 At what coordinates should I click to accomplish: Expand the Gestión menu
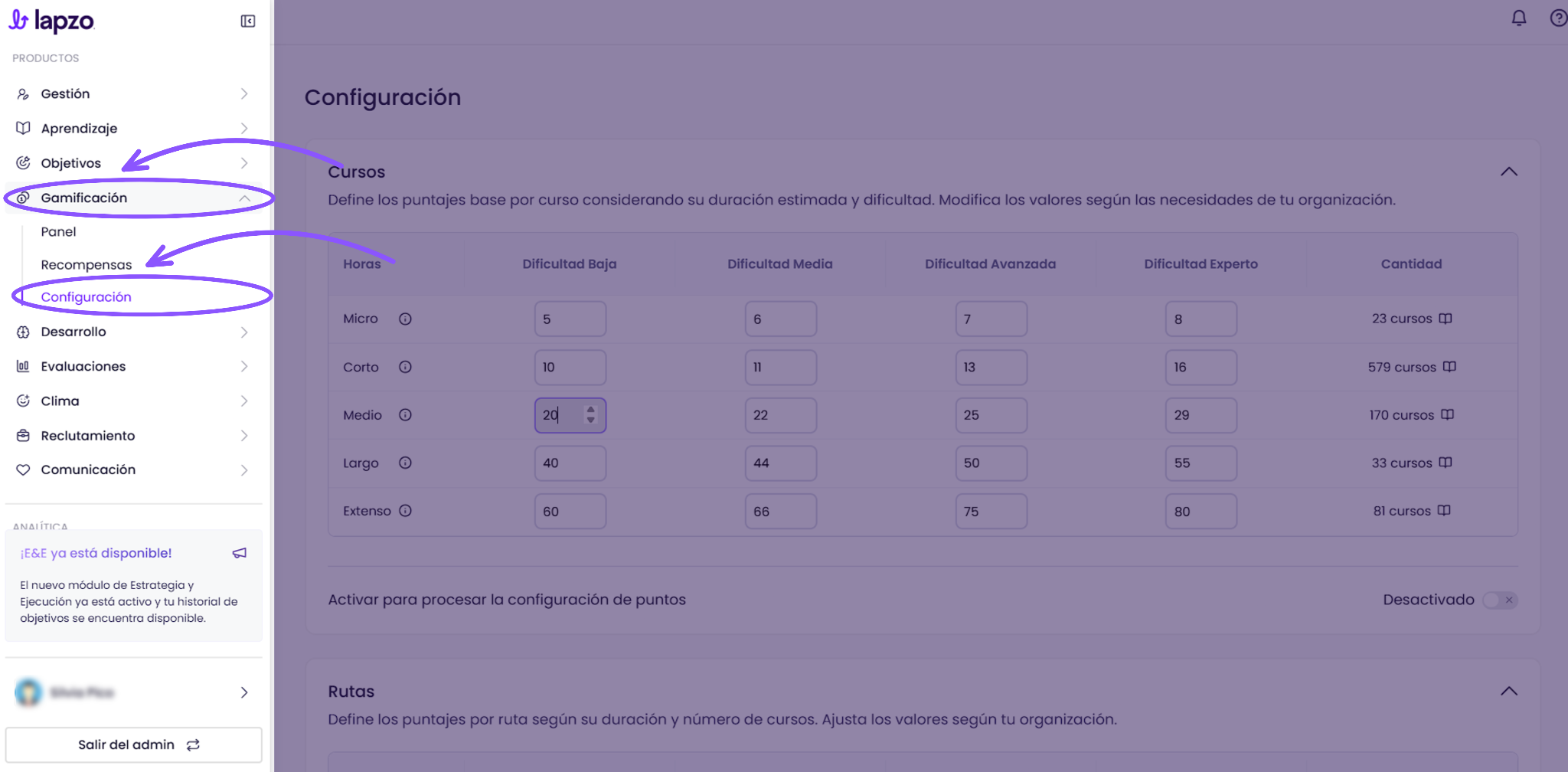pos(133,93)
